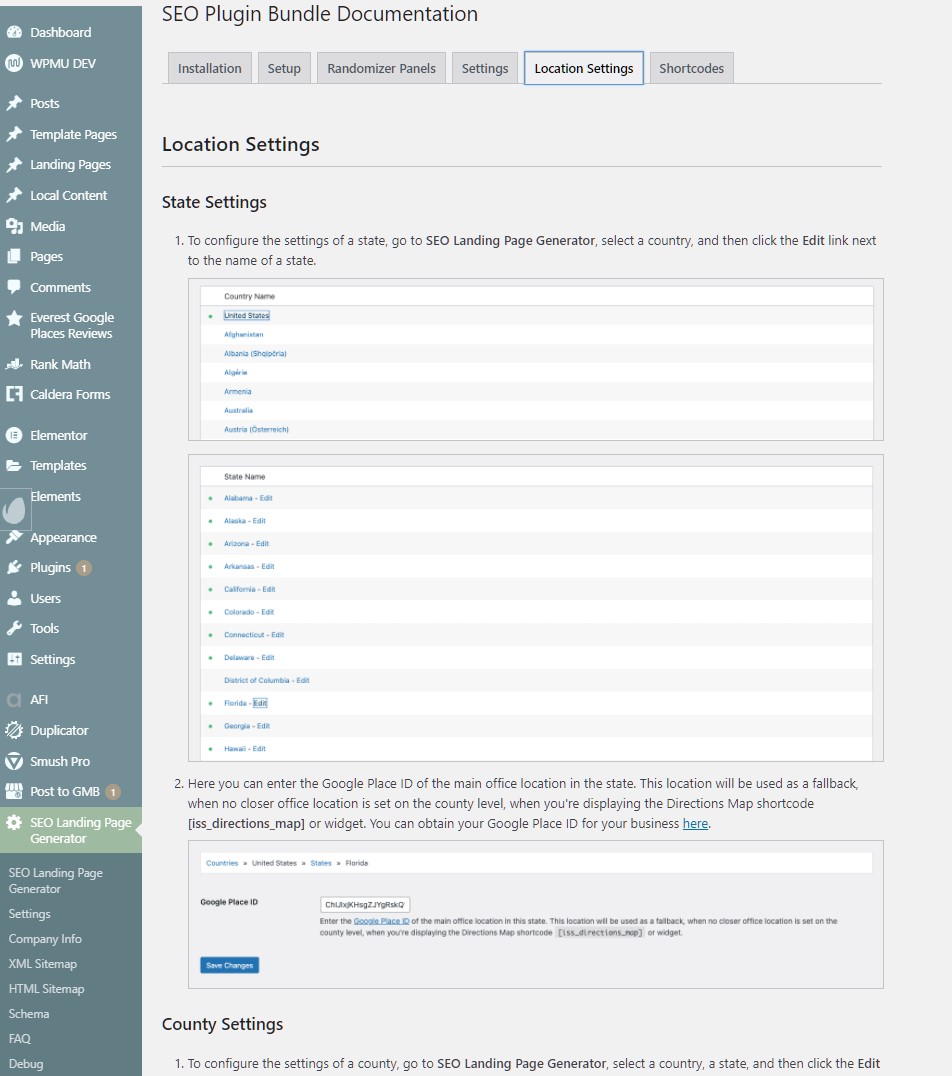
Task: Click the Elements leaf icon
Action: pyautogui.click(x=14, y=509)
